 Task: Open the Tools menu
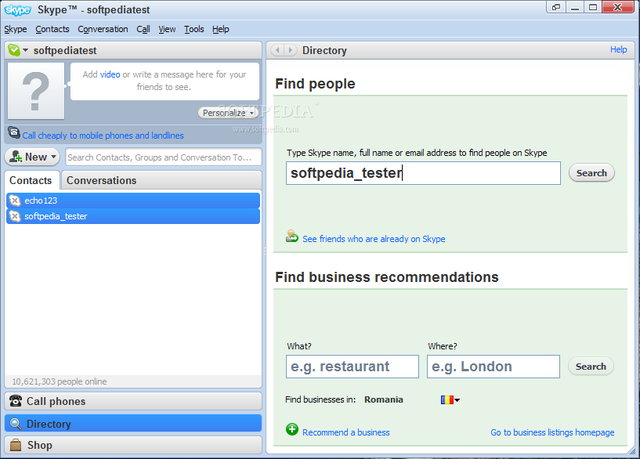(x=194, y=29)
